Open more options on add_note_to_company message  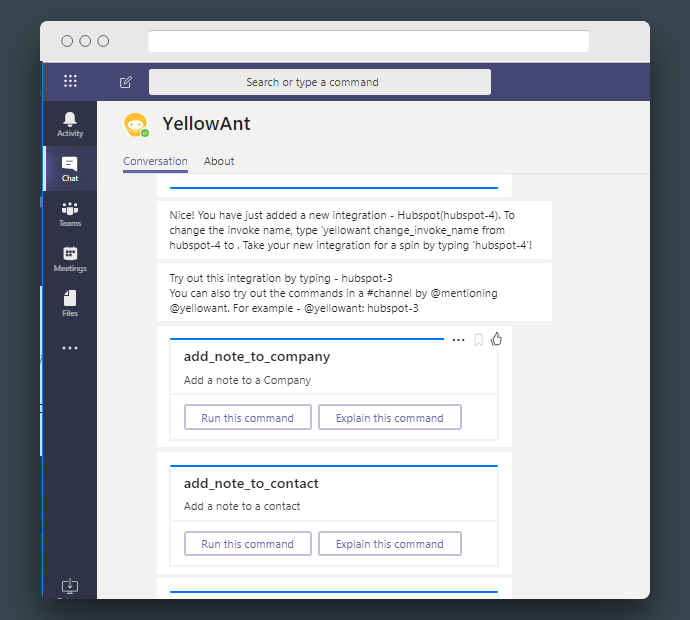459,340
